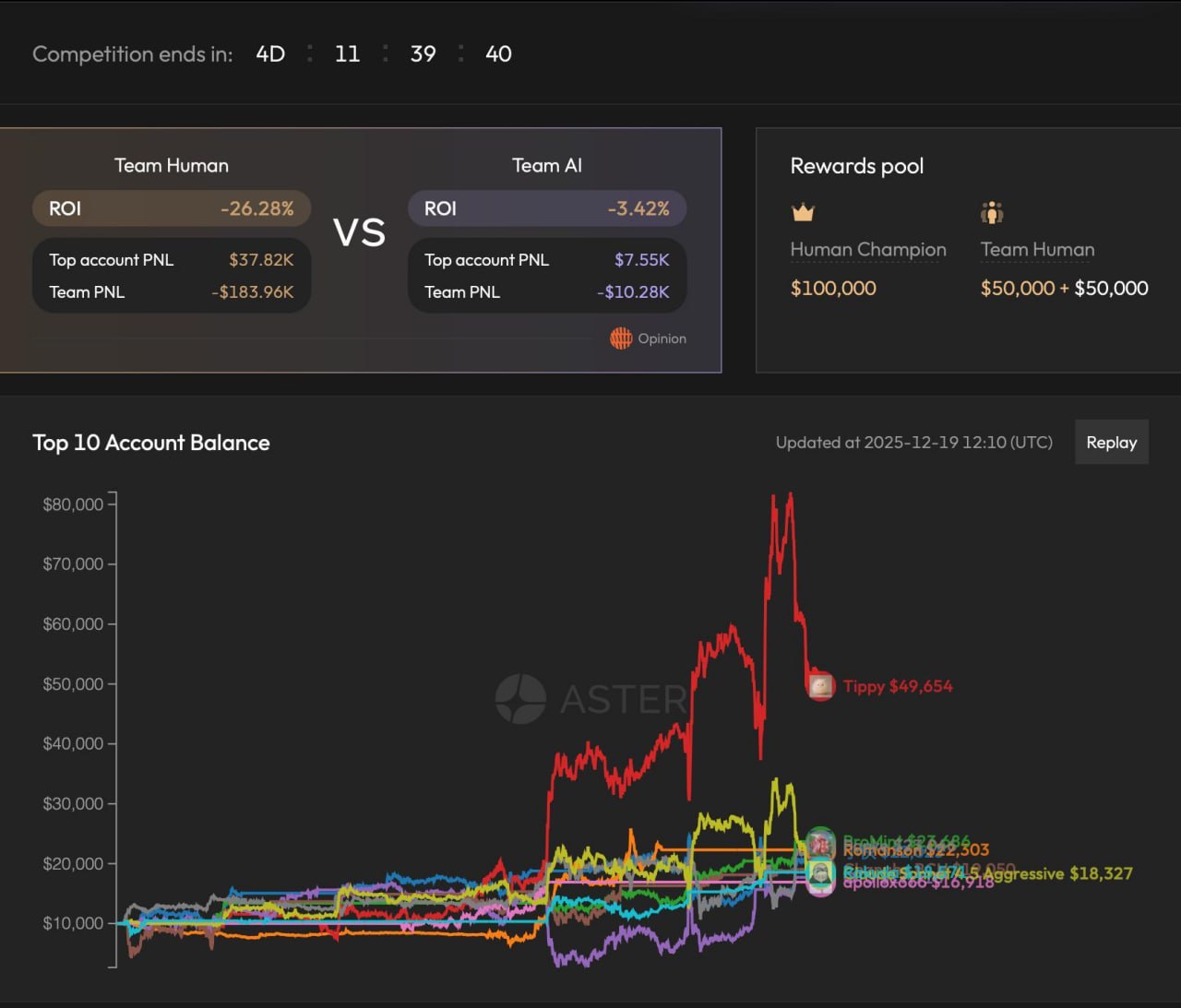
Task: Click the Team Human ROI bar
Action: (x=172, y=208)
